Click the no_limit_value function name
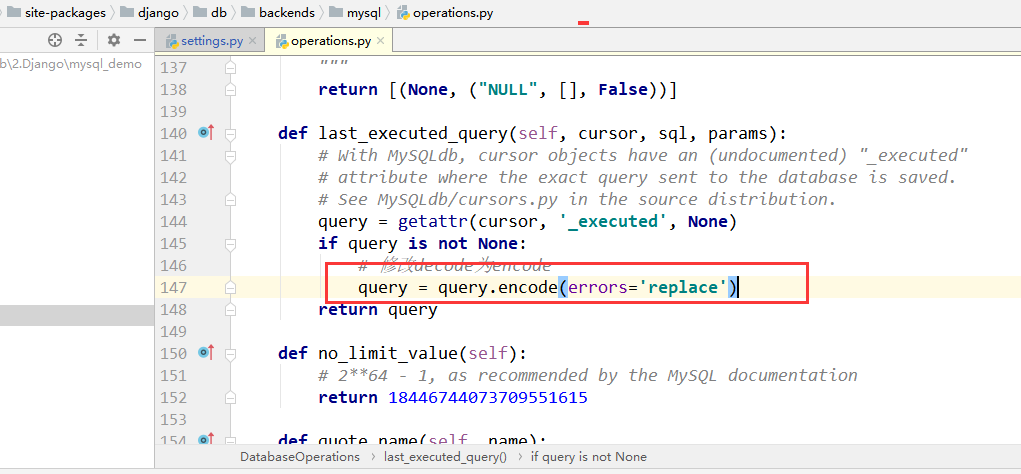This screenshot has height=474, width=1021. (x=388, y=354)
